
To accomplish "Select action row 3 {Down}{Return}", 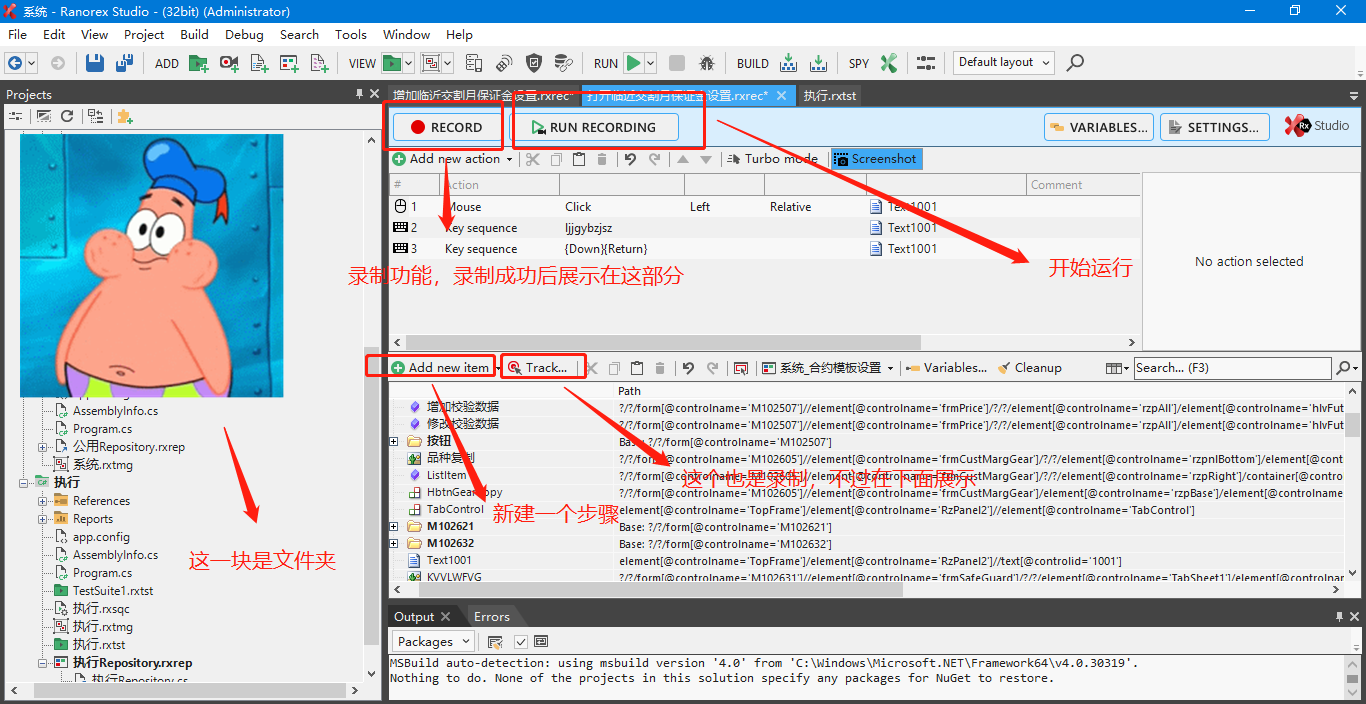I will click(x=764, y=249).
